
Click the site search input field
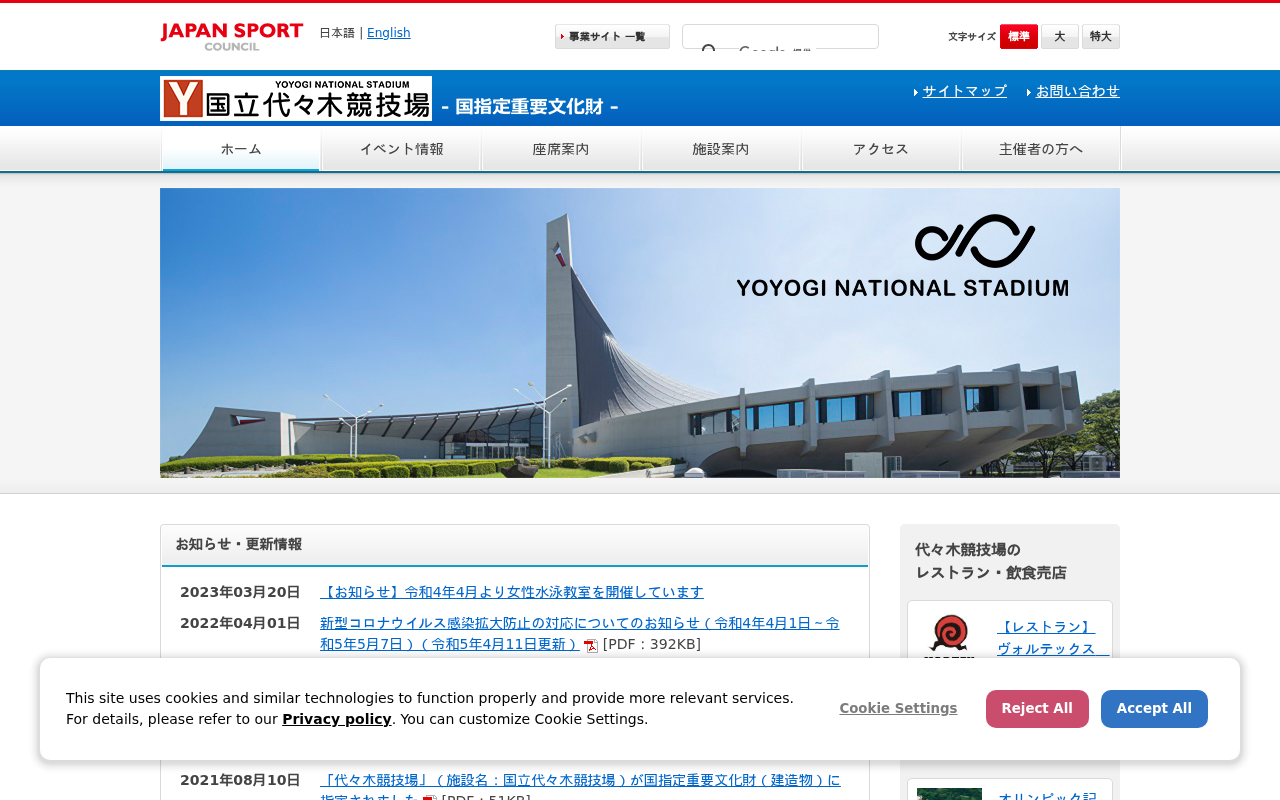pyautogui.click(x=780, y=37)
